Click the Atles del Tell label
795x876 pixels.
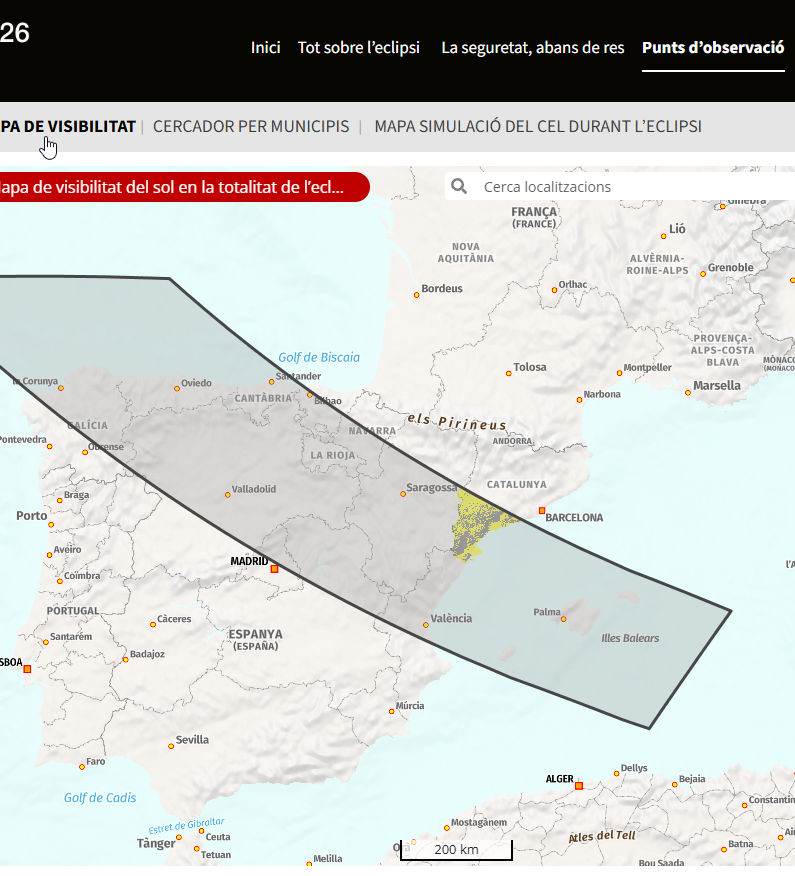tap(602, 836)
